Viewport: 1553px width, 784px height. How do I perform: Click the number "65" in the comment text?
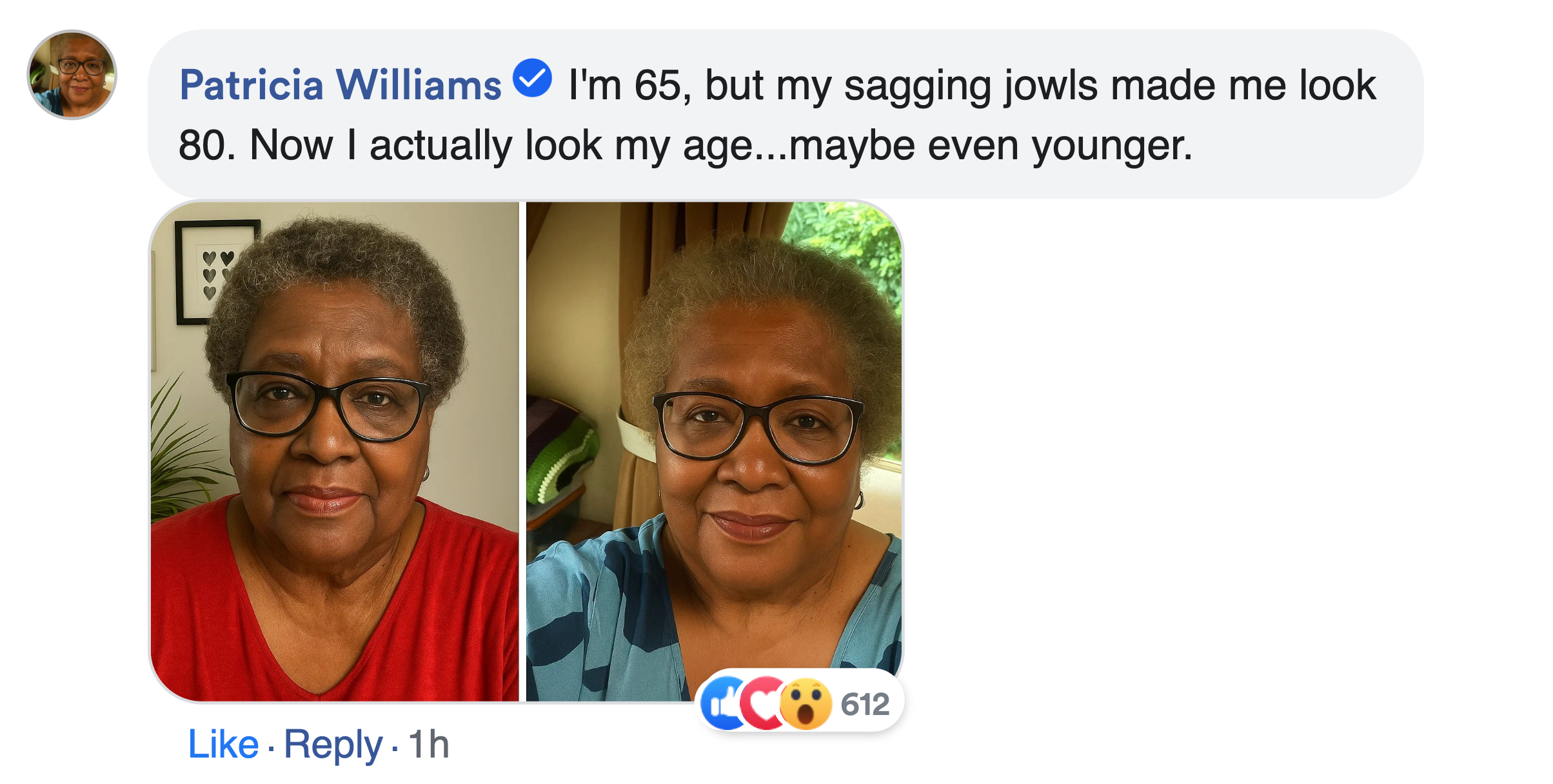[658, 85]
